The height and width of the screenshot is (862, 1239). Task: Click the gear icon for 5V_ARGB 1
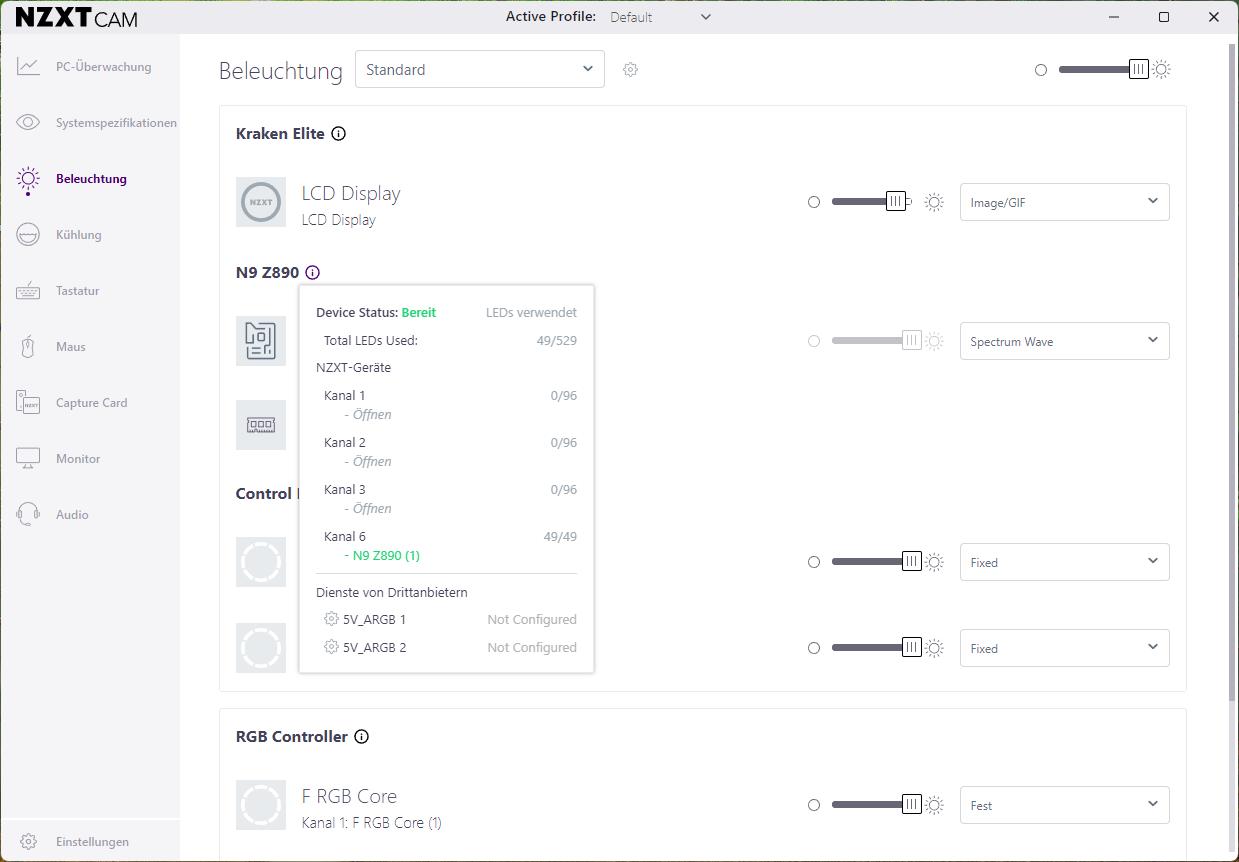[x=331, y=619]
